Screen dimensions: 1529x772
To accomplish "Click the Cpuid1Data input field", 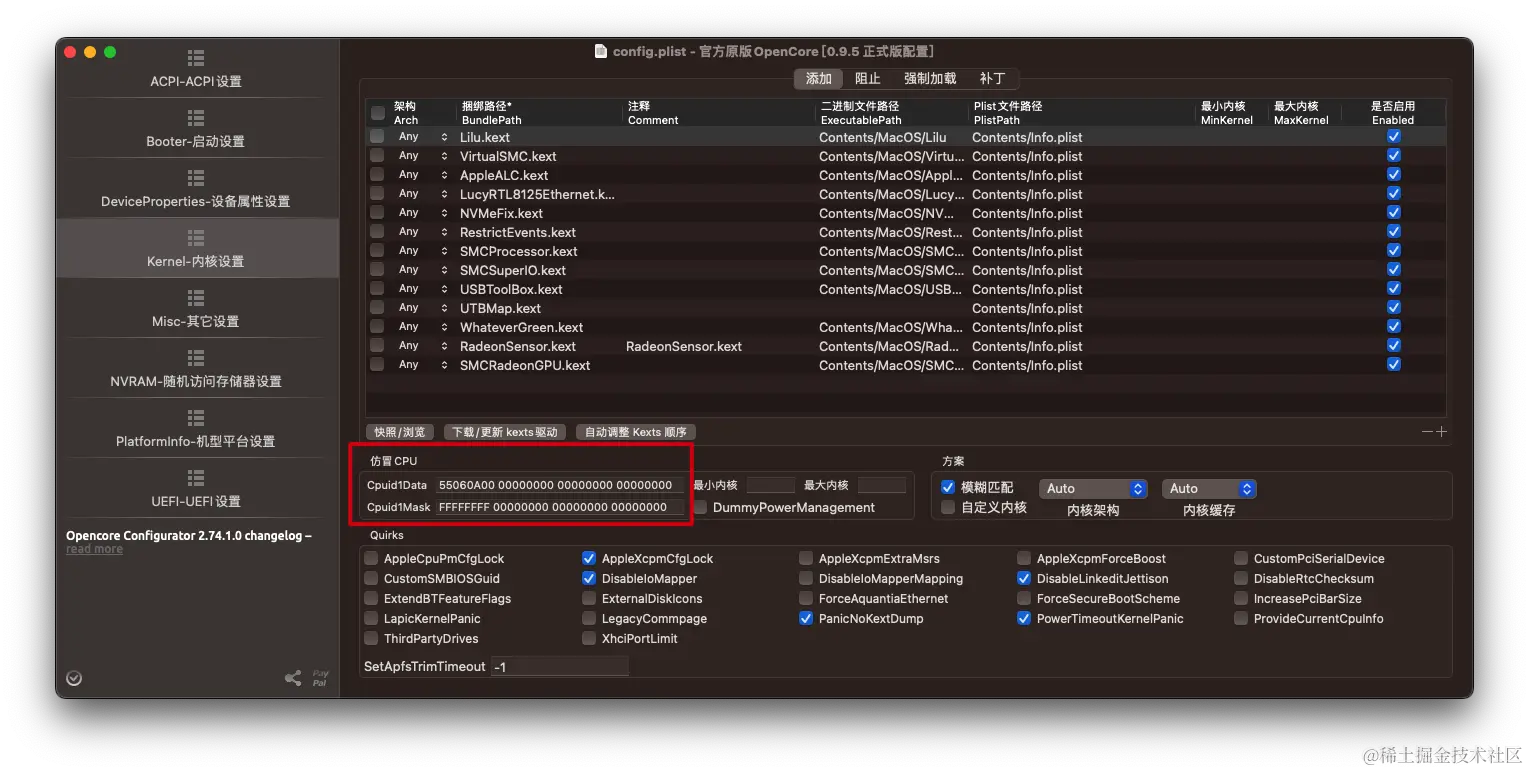I will [559, 485].
